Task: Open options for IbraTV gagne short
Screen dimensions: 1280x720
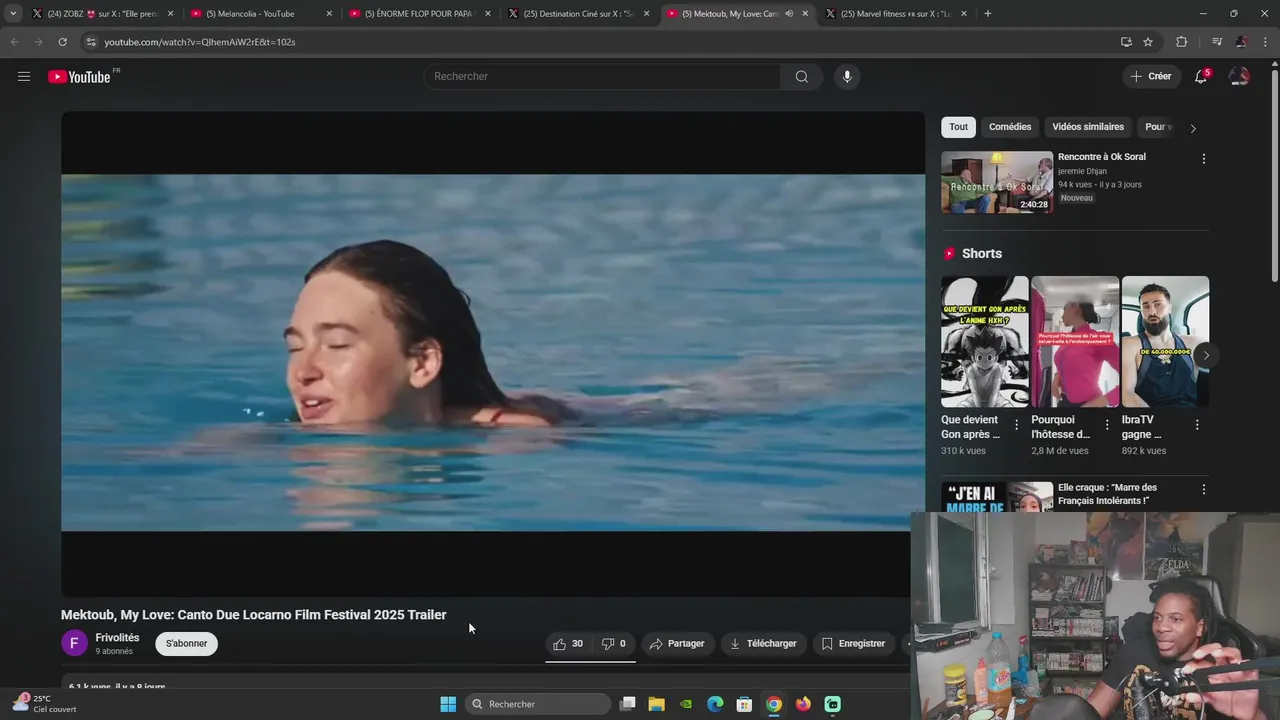Action: [x=1197, y=425]
